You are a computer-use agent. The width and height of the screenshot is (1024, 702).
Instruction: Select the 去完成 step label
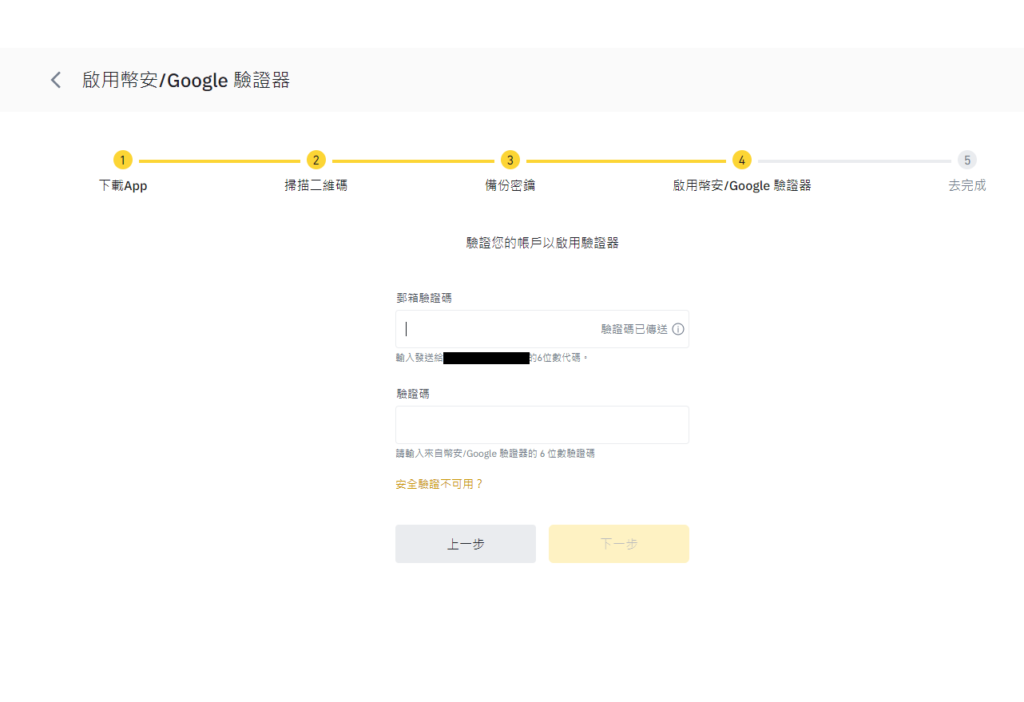tap(965, 185)
